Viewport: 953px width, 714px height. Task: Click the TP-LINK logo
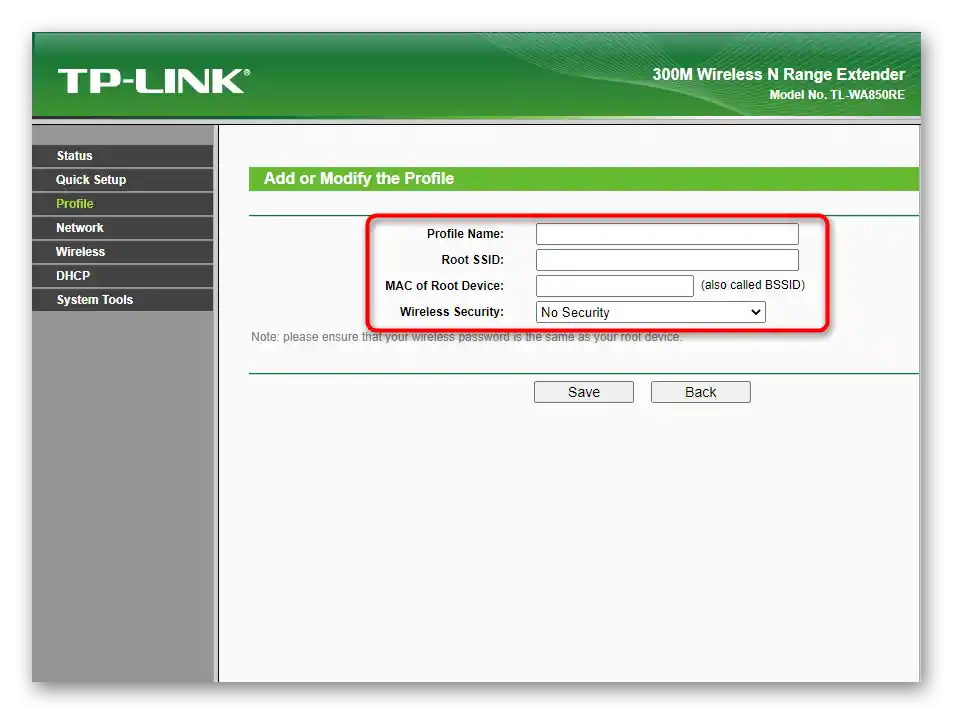pyautogui.click(x=154, y=81)
